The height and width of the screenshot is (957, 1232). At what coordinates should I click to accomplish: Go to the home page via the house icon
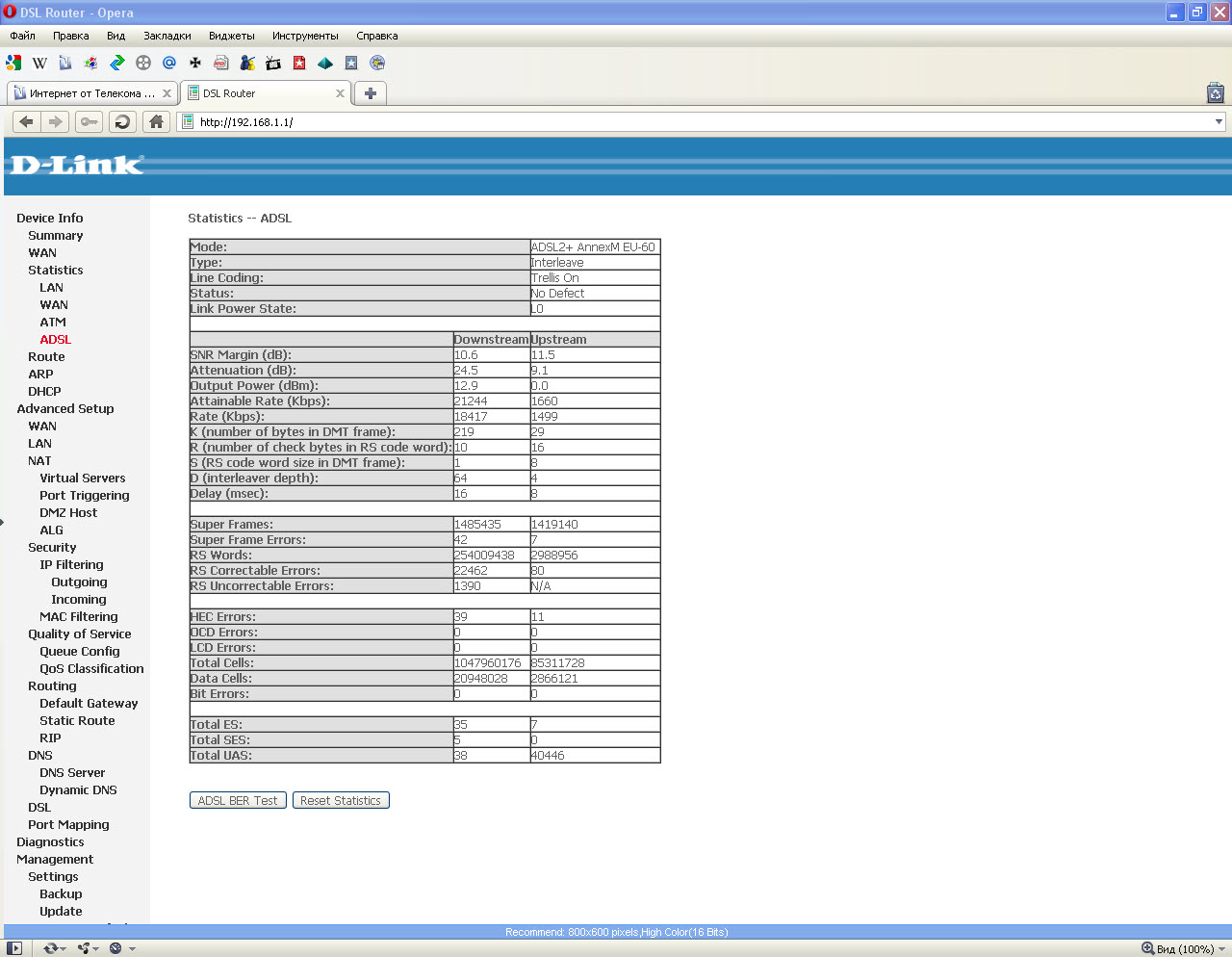point(156,122)
